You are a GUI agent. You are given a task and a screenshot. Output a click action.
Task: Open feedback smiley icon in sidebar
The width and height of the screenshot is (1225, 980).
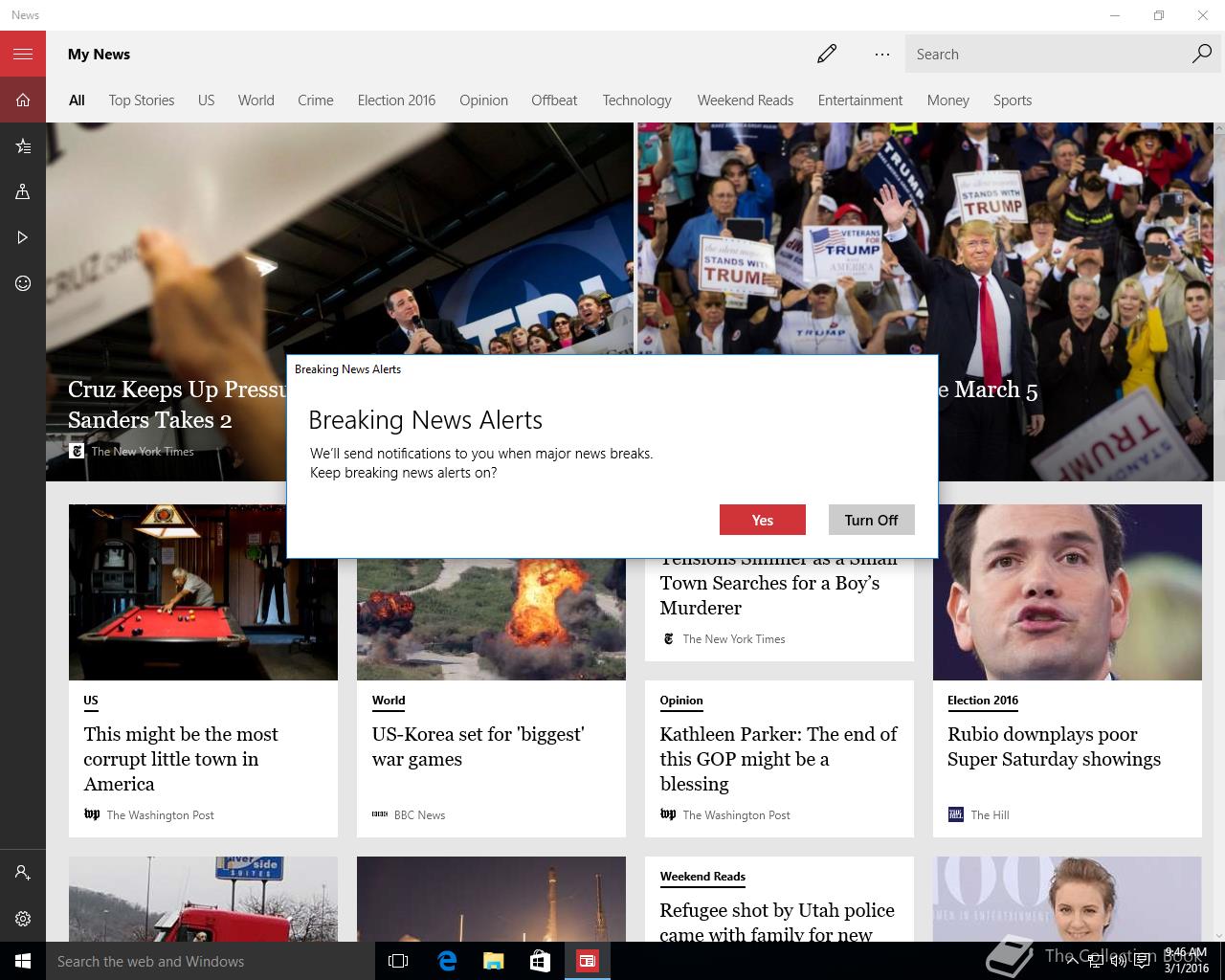[23, 283]
